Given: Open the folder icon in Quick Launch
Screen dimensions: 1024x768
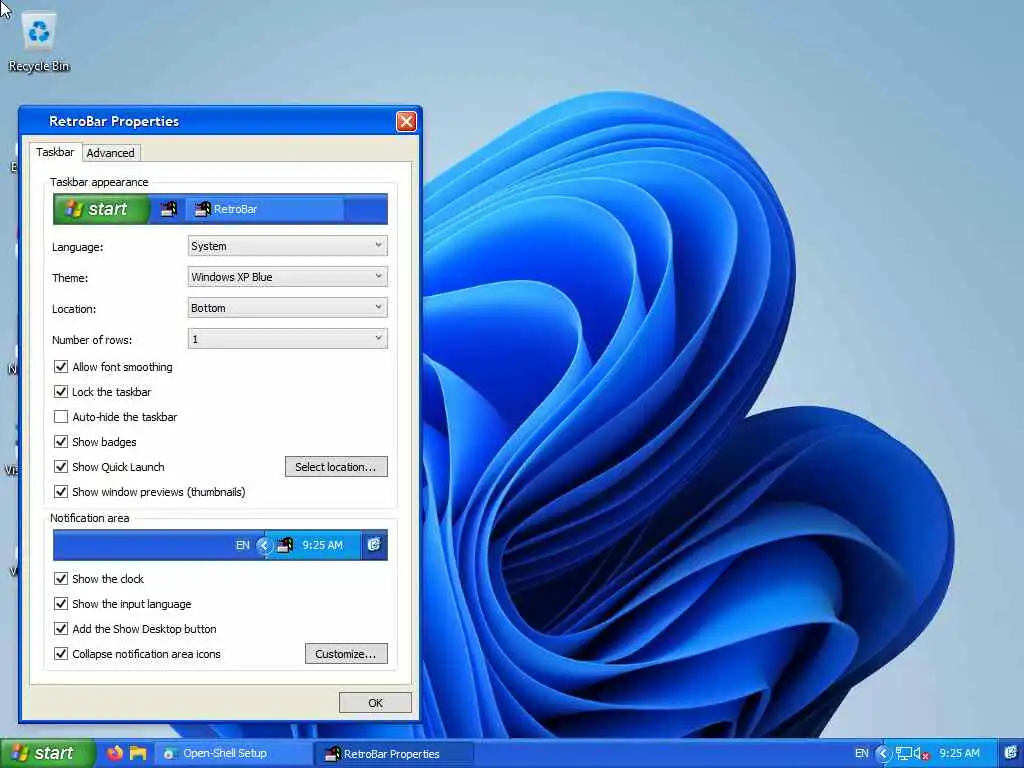Looking at the screenshot, I should point(137,753).
